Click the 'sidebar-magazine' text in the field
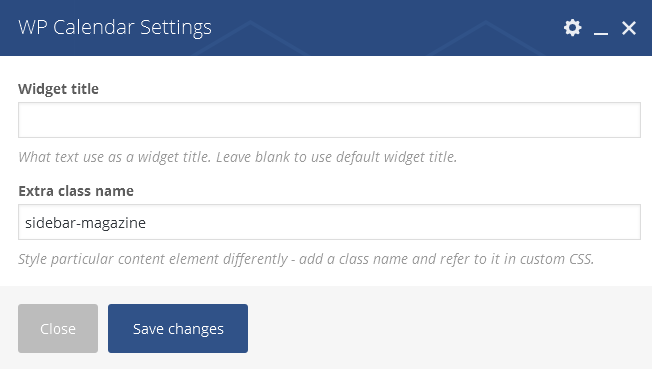 tap(85, 223)
